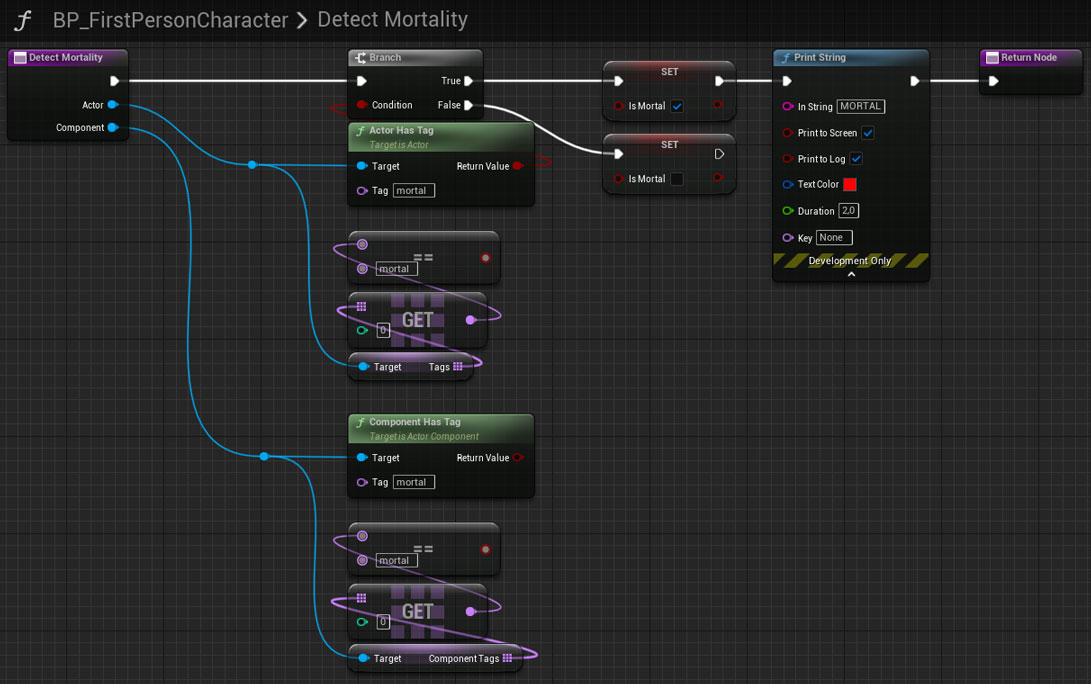
Task: Click the lower GET node output pin
Action: click(x=470, y=612)
